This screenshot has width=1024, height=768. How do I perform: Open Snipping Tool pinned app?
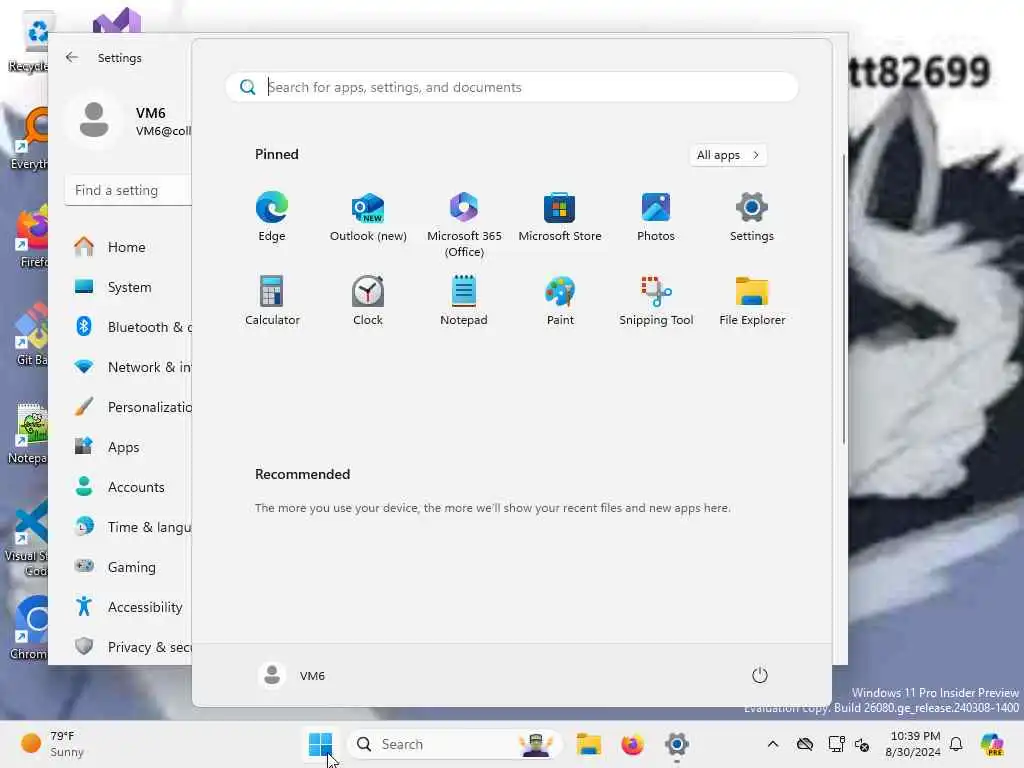tap(656, 300)
